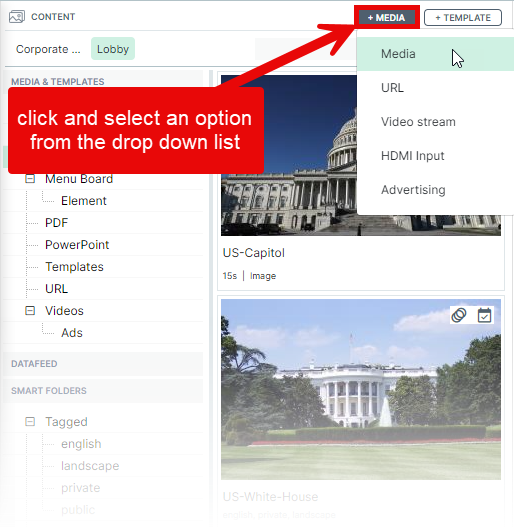
Task: Select the US-White-House image thumbnail
Action: tap(361, 389)
